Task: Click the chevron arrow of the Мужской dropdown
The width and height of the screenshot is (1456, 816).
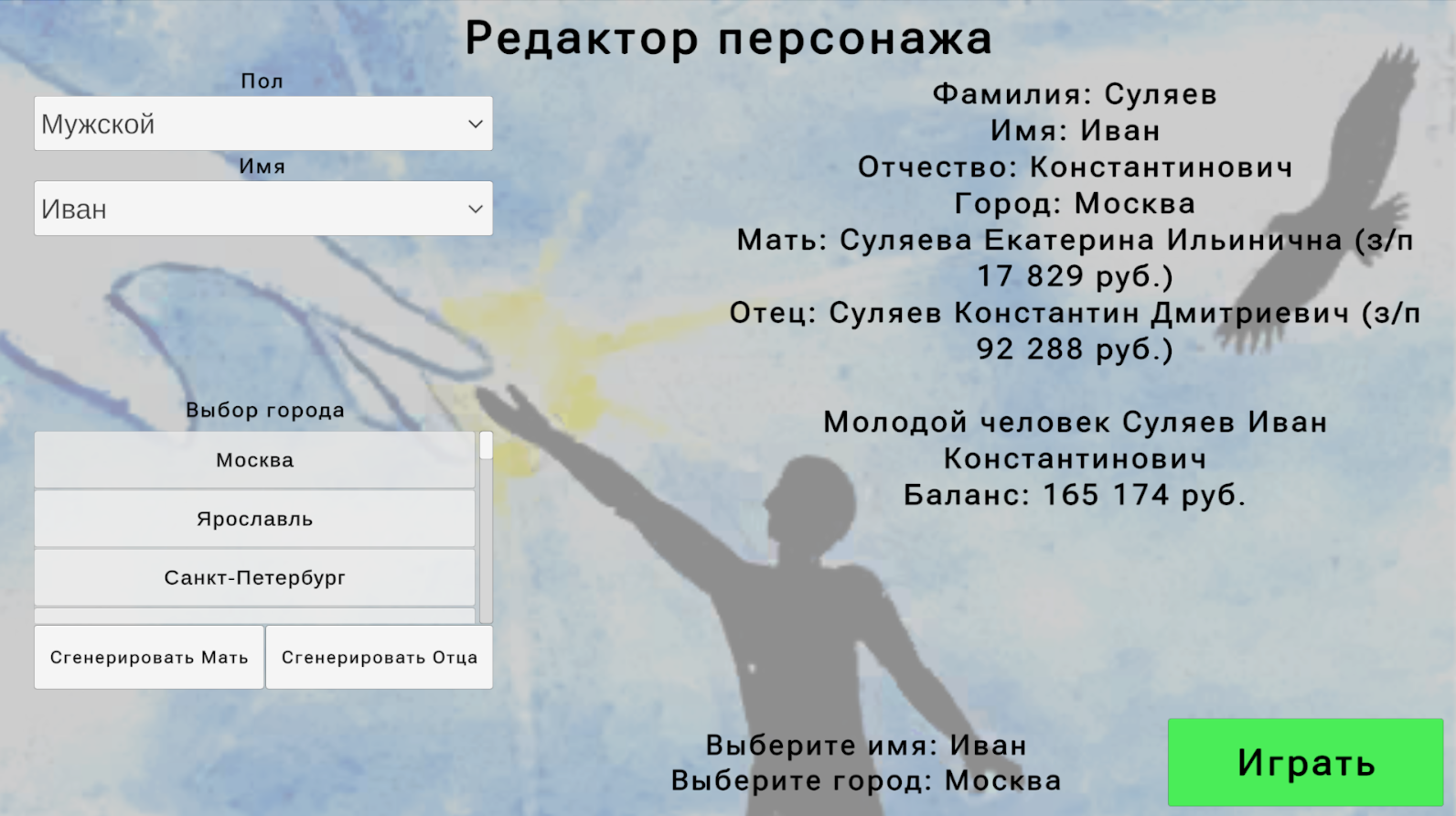Action: 476,123
